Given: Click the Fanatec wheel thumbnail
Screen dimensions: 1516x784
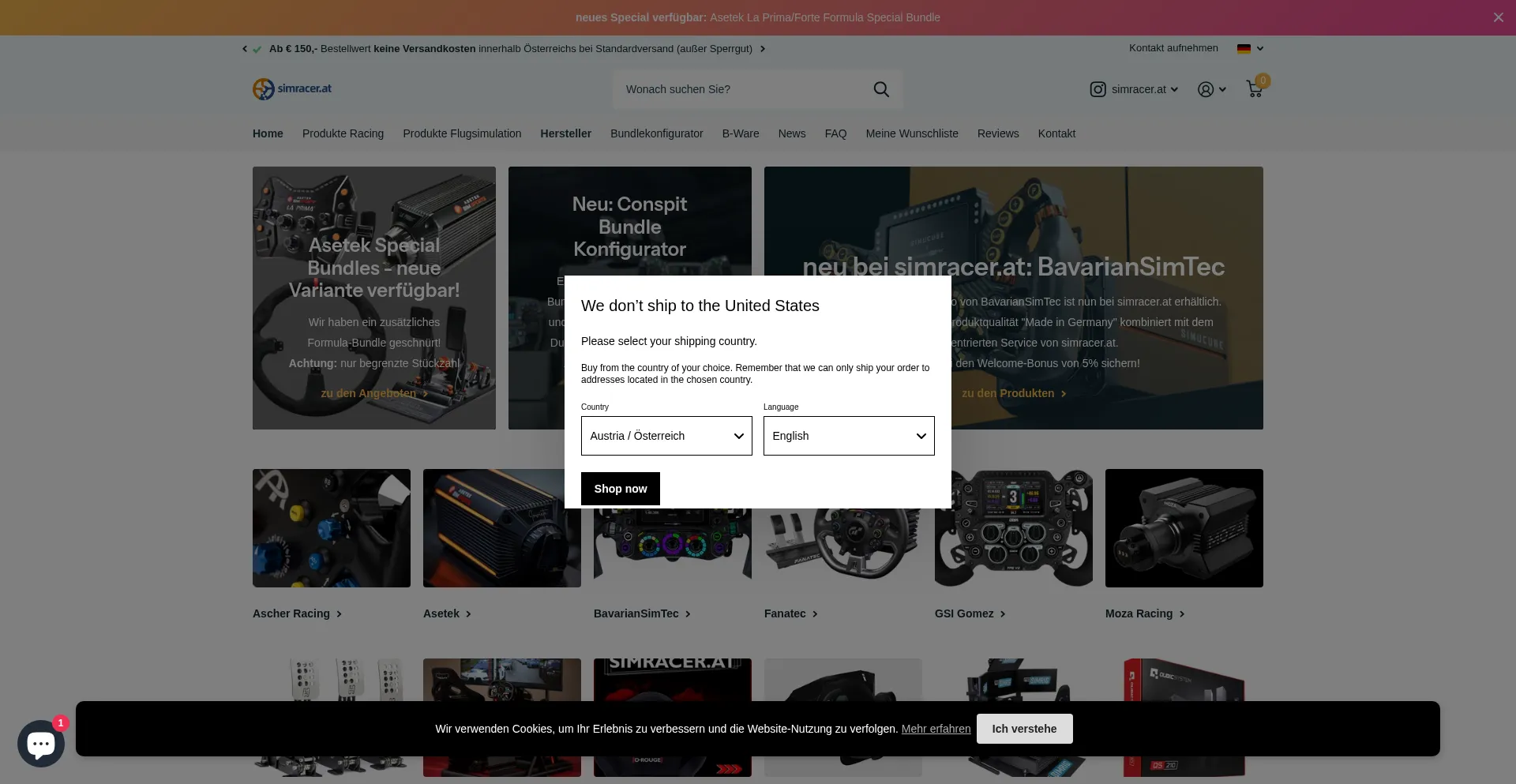Looking at the screenshot, I should [843, 547].
